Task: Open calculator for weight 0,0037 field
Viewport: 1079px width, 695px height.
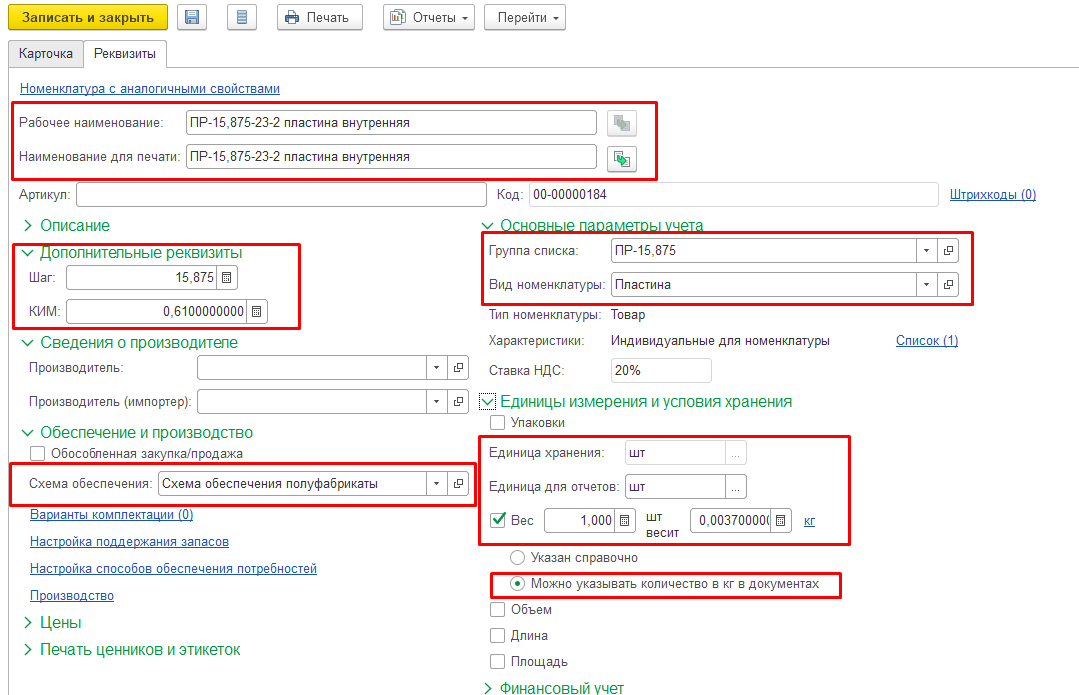Action: point(780,521)
